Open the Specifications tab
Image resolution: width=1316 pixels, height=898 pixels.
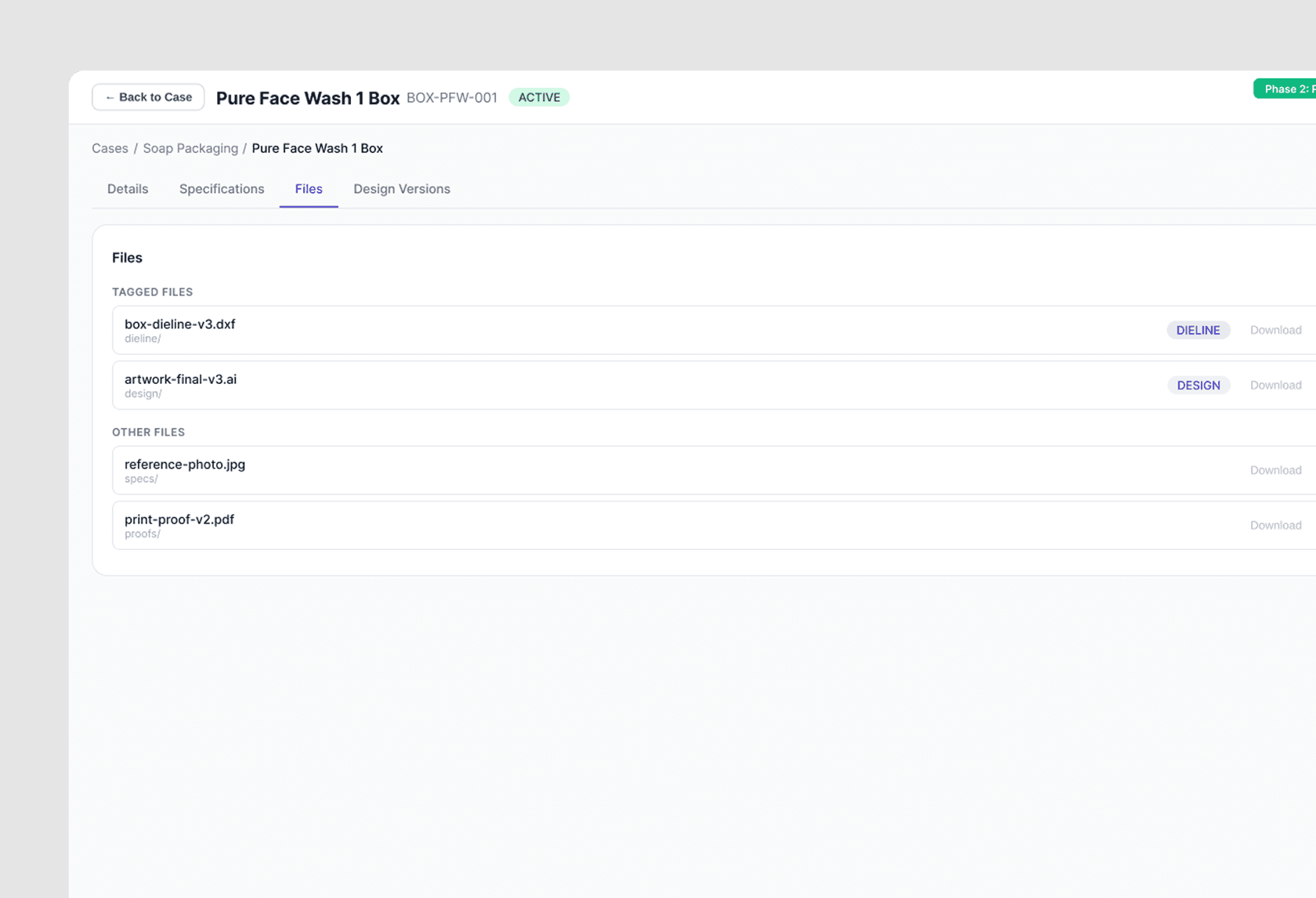(222, 189)
